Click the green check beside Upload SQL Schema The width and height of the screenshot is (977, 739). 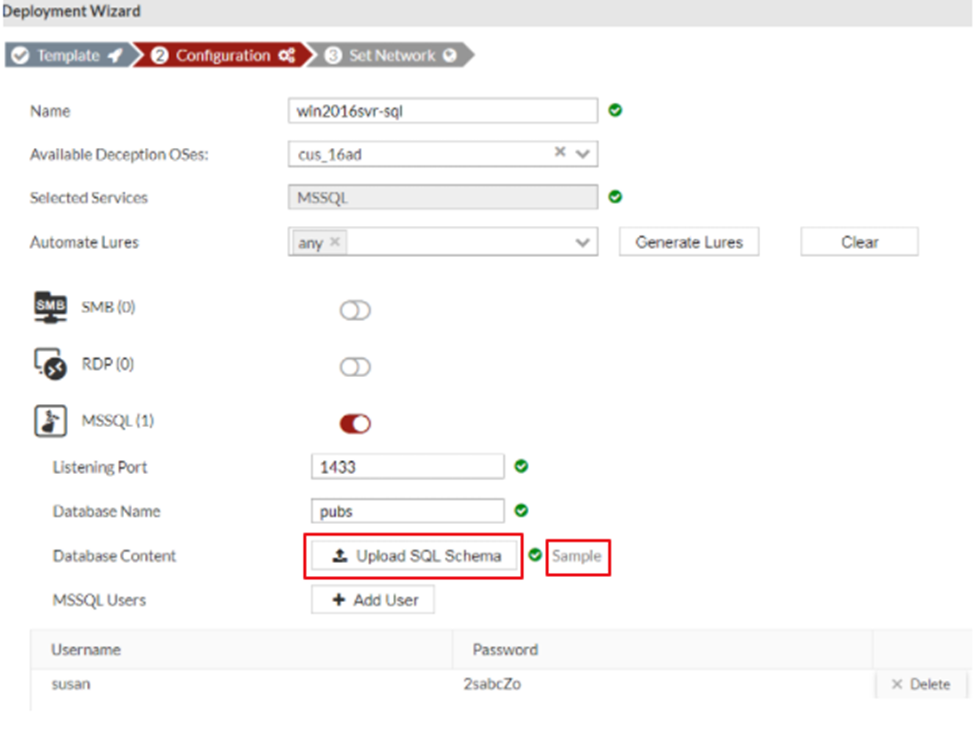(x=535, y=555)
